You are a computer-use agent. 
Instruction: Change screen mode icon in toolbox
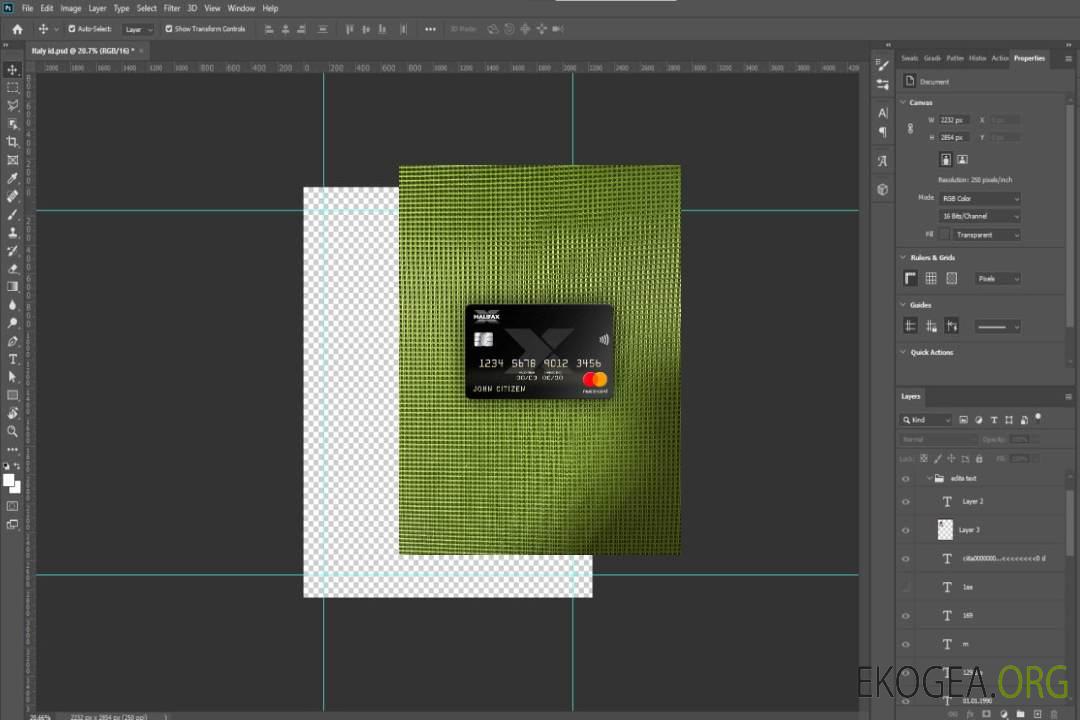click(12, 524)
